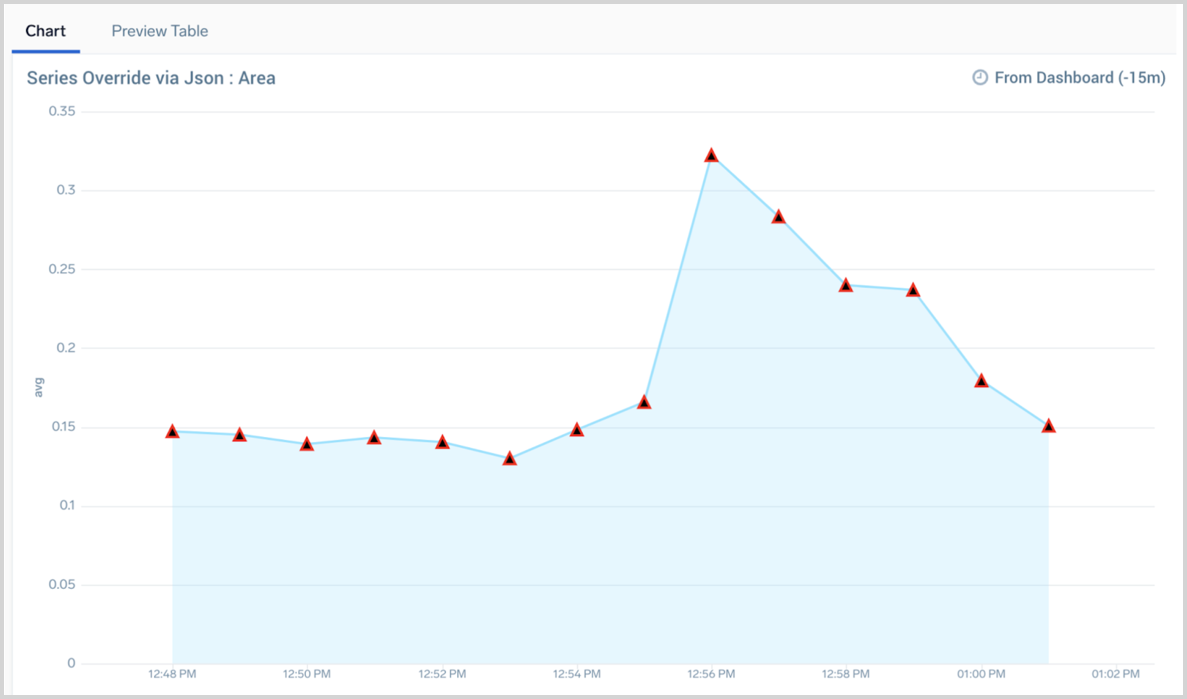Click the triangle marker at 12:50 PM
The height and width of the screenshot is (699, 1187).
(307, 445)
